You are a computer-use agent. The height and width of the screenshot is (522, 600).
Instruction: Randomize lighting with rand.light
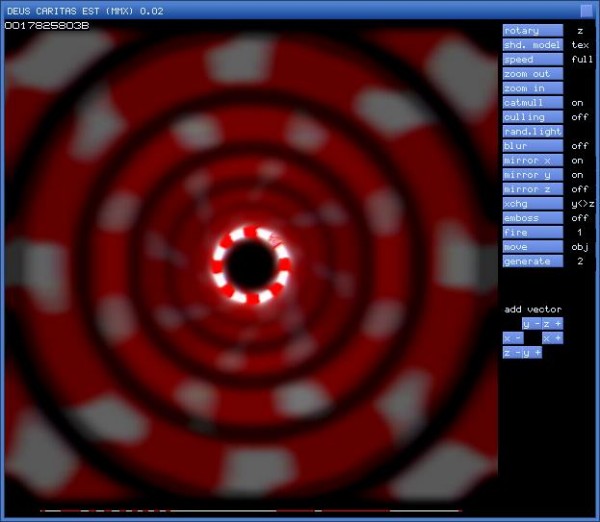[x=532, y=131]
